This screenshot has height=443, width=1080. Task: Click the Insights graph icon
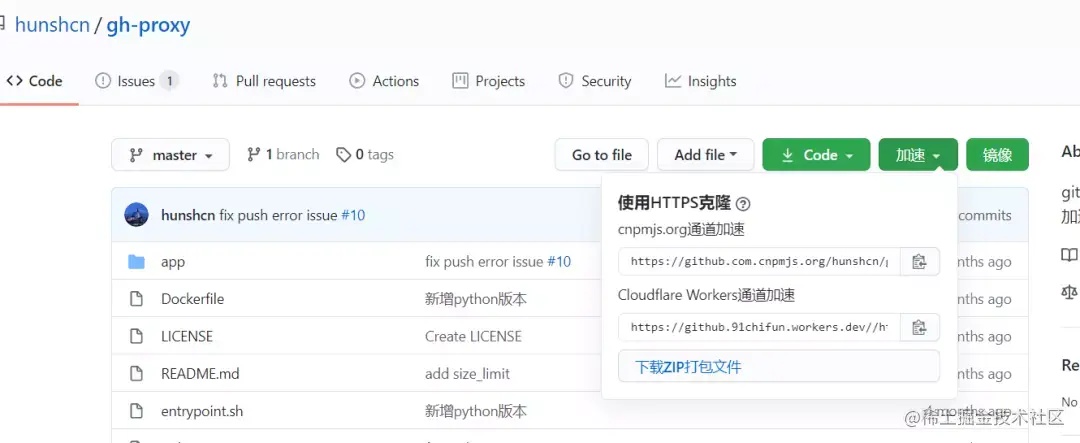(672, 81)
